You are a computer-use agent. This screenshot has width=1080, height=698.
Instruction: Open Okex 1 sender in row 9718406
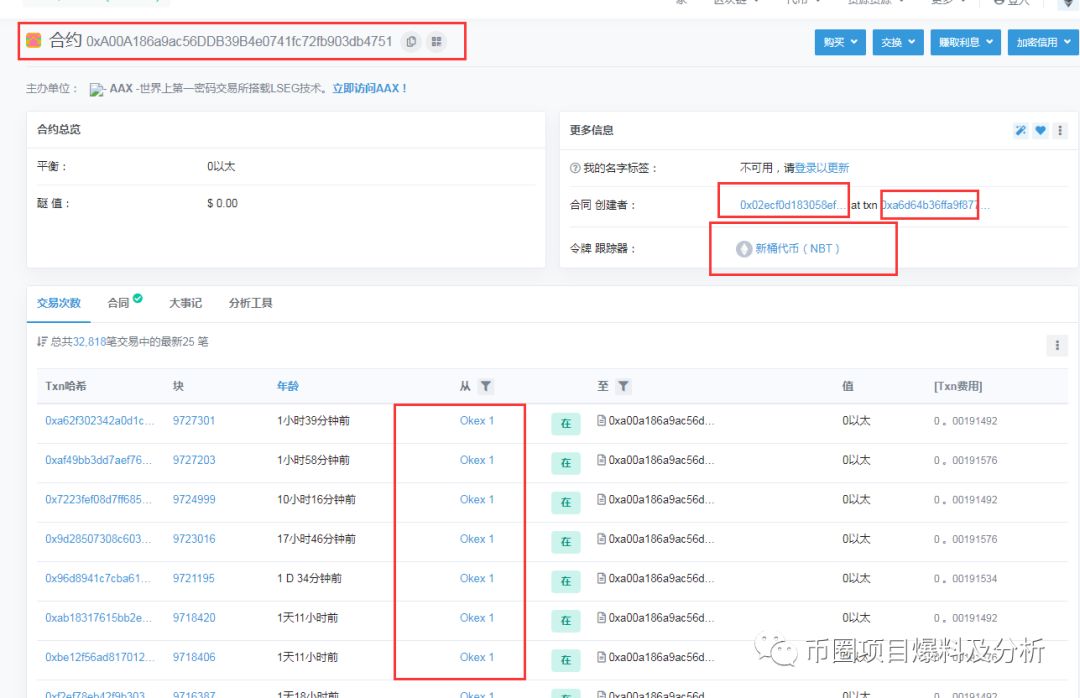click(x=477, y=657)
